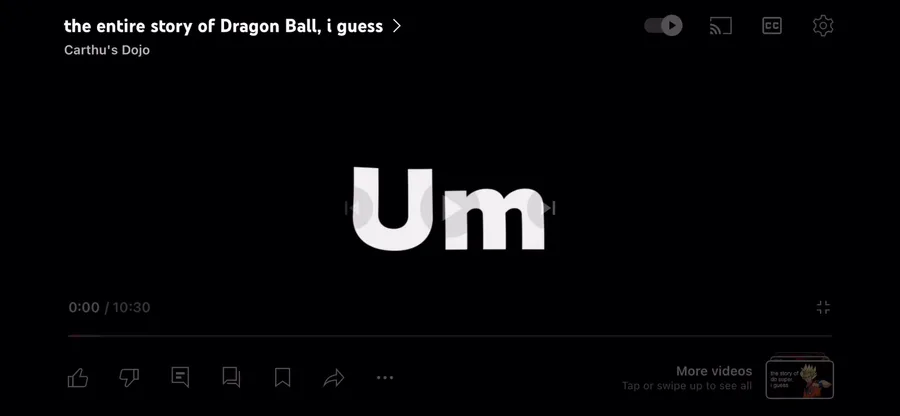
Task: Open the settings gear
Action: point(823,26)
